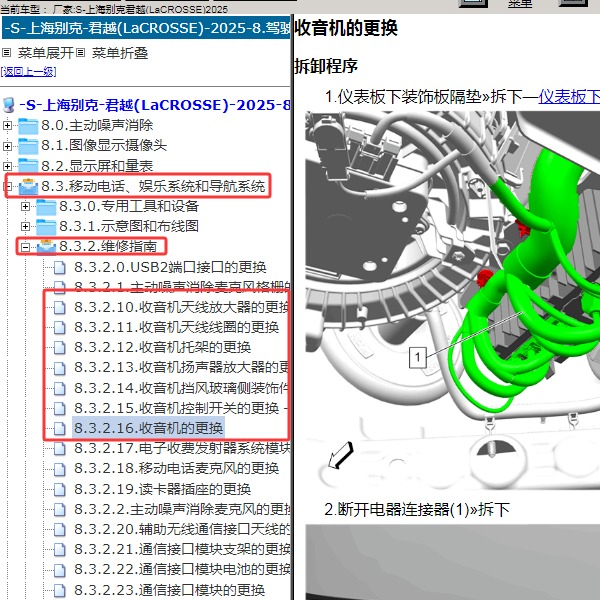Open 8.3.2.0.USB2端口接口的更换 entry
Image resolution: width=600 pixels, height=600 pixels.
coord(170,267)
